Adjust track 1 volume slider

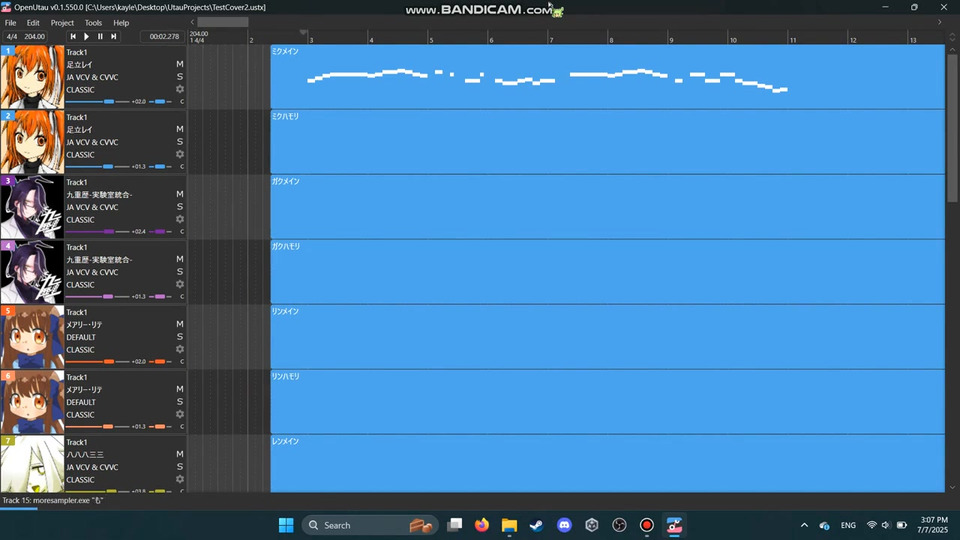[98, 102]
